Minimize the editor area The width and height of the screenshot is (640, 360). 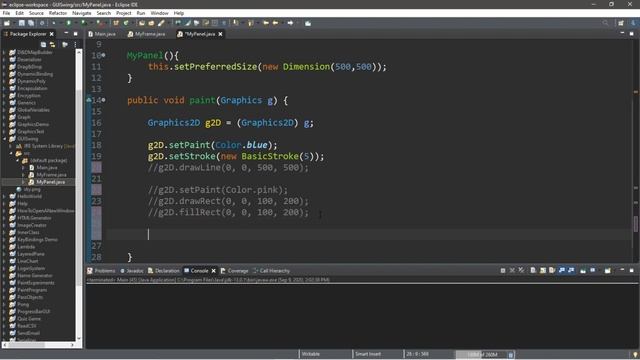(622, 34)
